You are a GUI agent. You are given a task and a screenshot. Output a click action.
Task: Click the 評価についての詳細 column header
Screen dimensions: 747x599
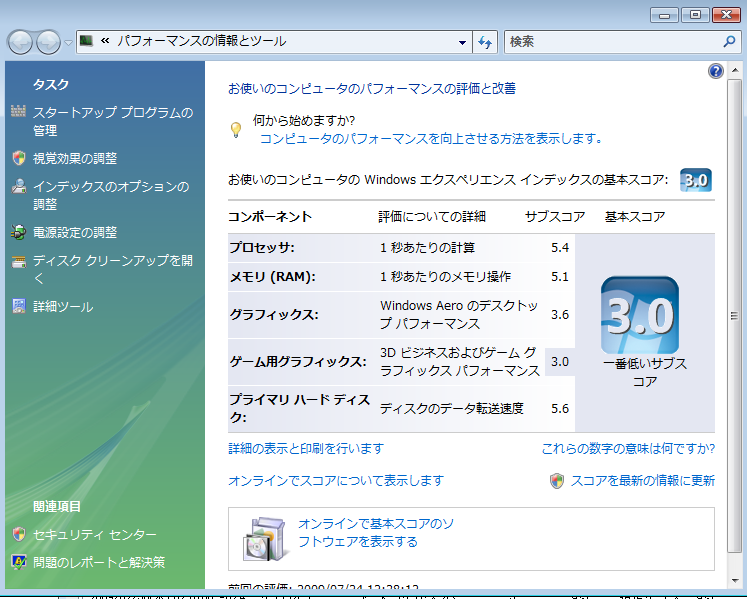coord(432,217)
